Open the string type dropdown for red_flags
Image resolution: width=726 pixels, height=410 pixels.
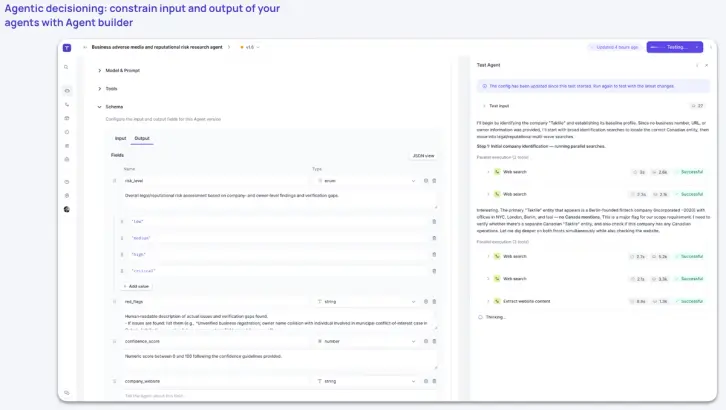click(366, 302)
